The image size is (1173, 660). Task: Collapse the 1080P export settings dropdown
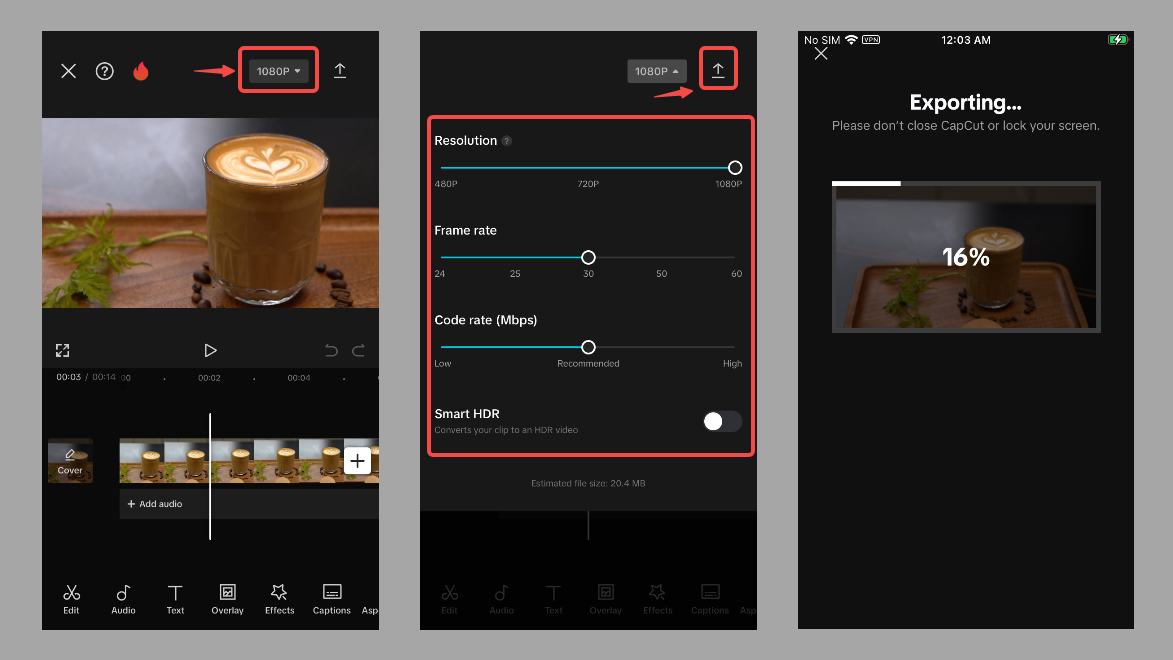(657, 71)
